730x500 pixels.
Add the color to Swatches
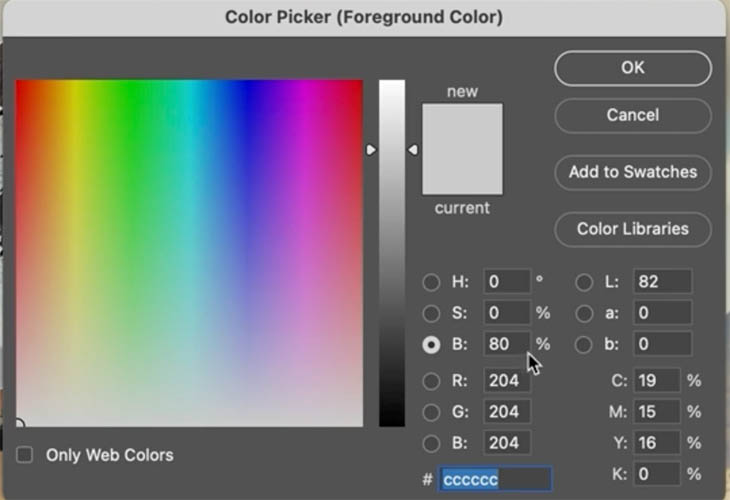(x=633, y=172)
